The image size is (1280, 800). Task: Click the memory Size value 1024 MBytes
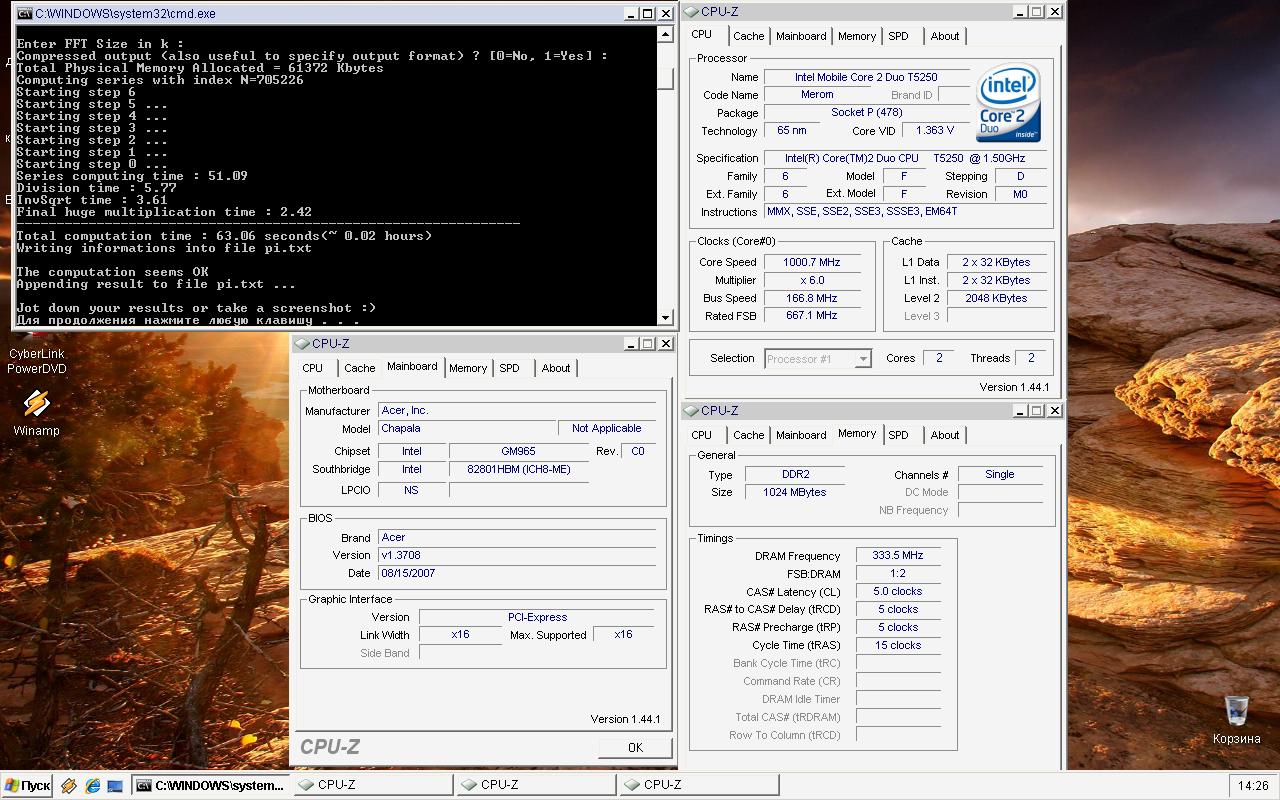pos(796,492)
